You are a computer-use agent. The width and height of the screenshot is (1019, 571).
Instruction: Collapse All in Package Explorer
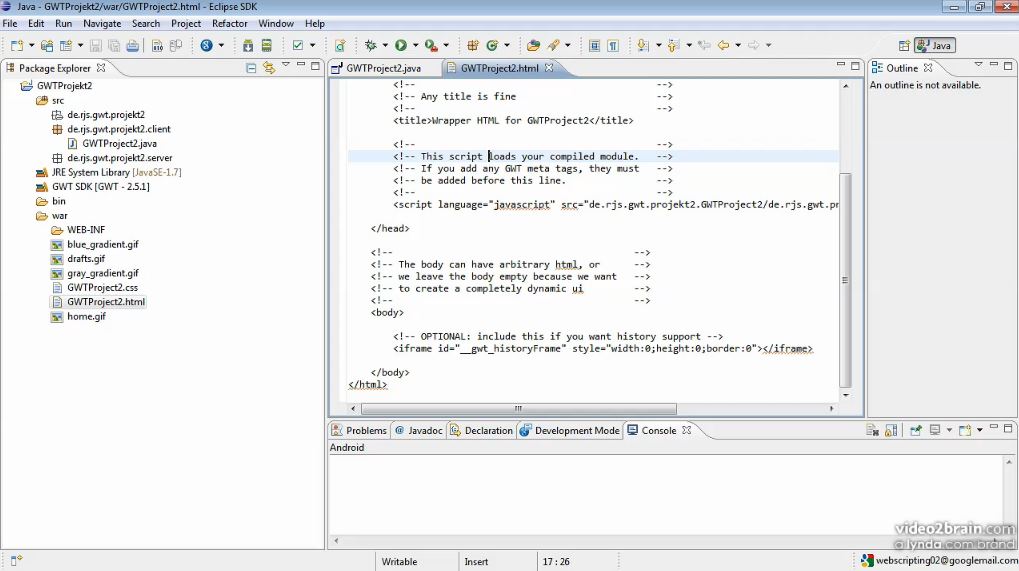[x=251, y=68]
